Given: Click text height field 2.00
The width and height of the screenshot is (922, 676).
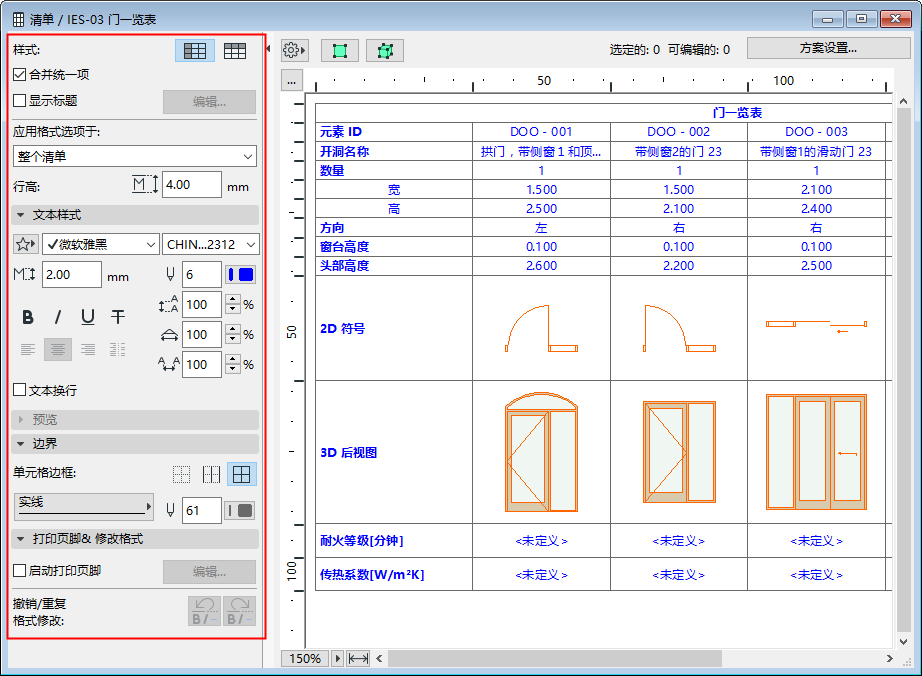Looking at the screenshot, I should click(71, 275).
